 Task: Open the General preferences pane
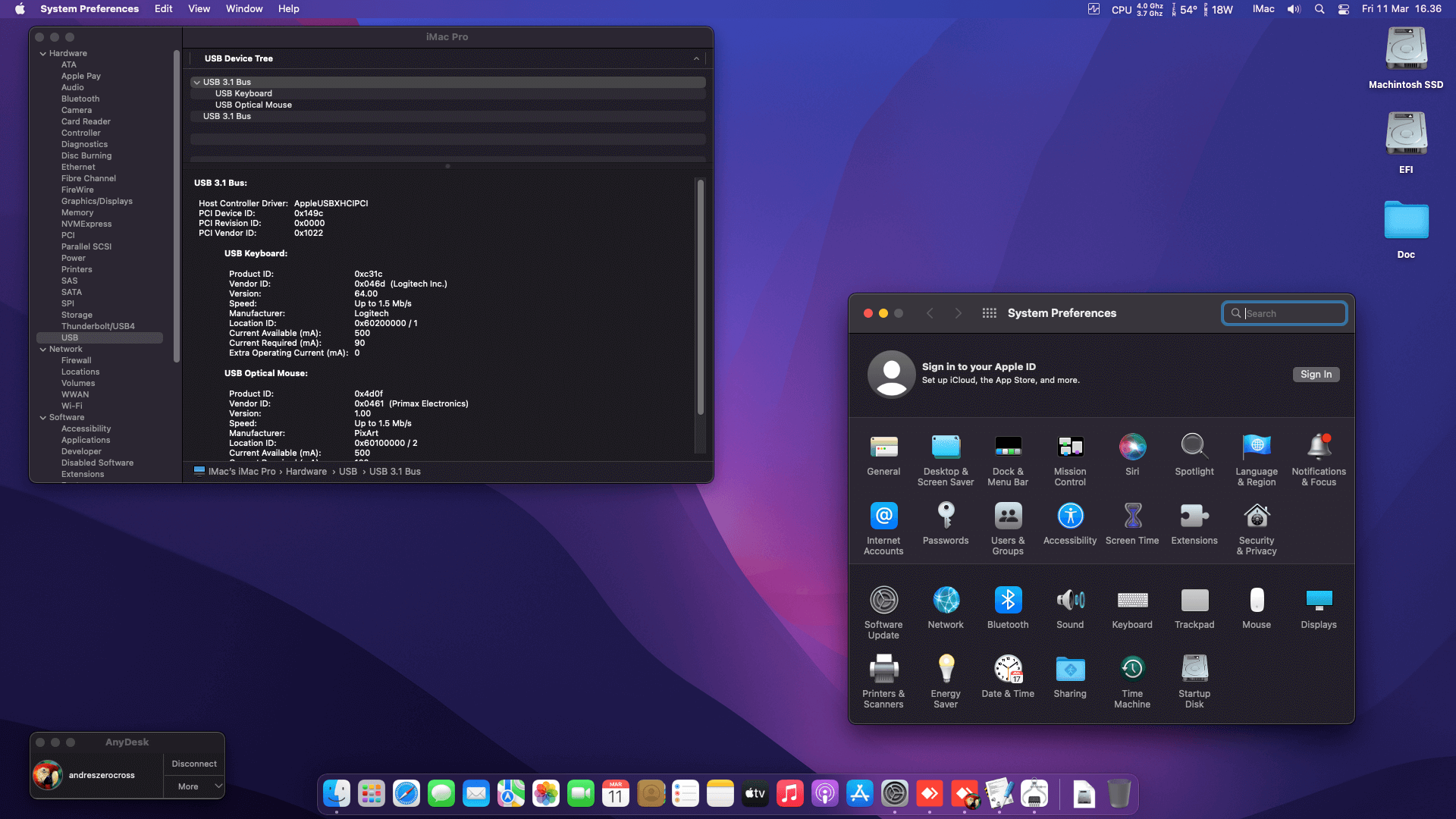[883, 455]
